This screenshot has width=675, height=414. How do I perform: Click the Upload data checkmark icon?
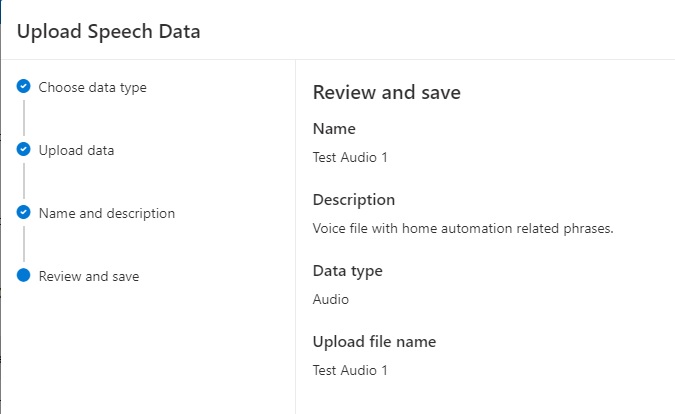[x=24, y=150]
